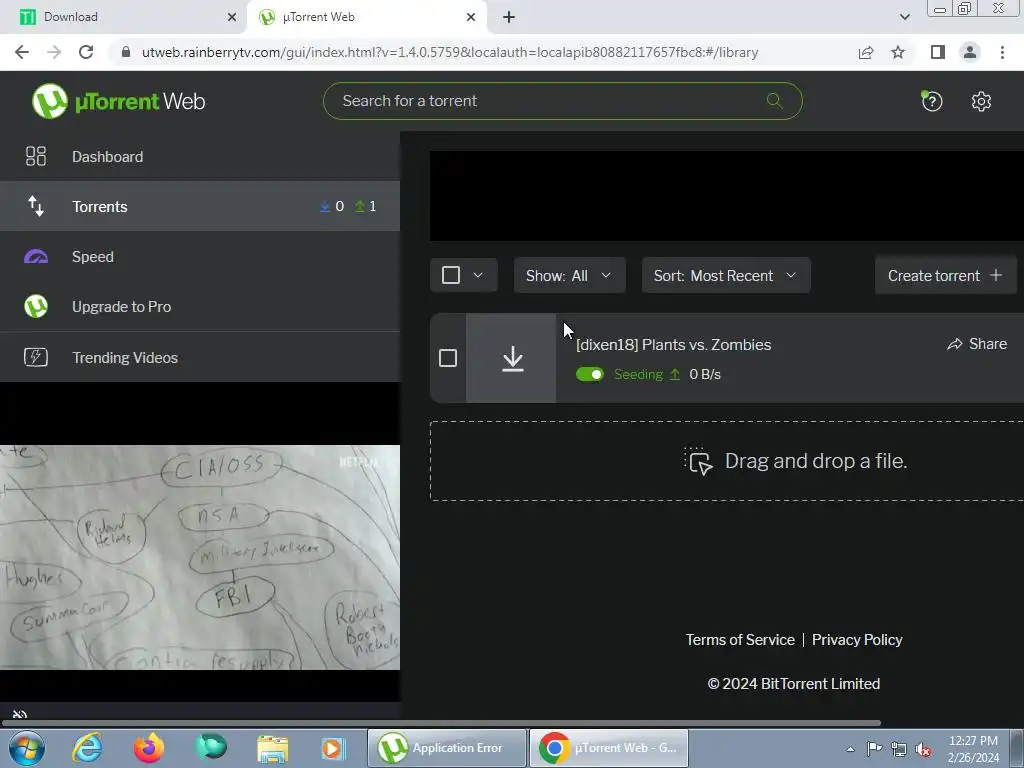Image resolution: width=1024 pixels, height=768 pixels.
Task: Click the µTorrent Web Chrome taskbar button
Action: pyautogui.click(x=609, y=748)
